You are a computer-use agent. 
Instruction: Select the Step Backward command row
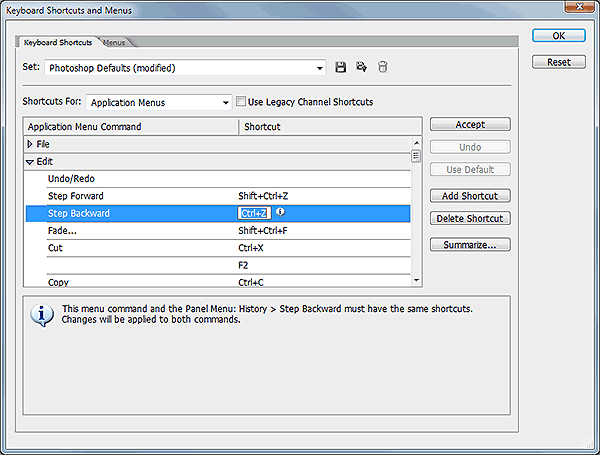(x=217, y=213)
